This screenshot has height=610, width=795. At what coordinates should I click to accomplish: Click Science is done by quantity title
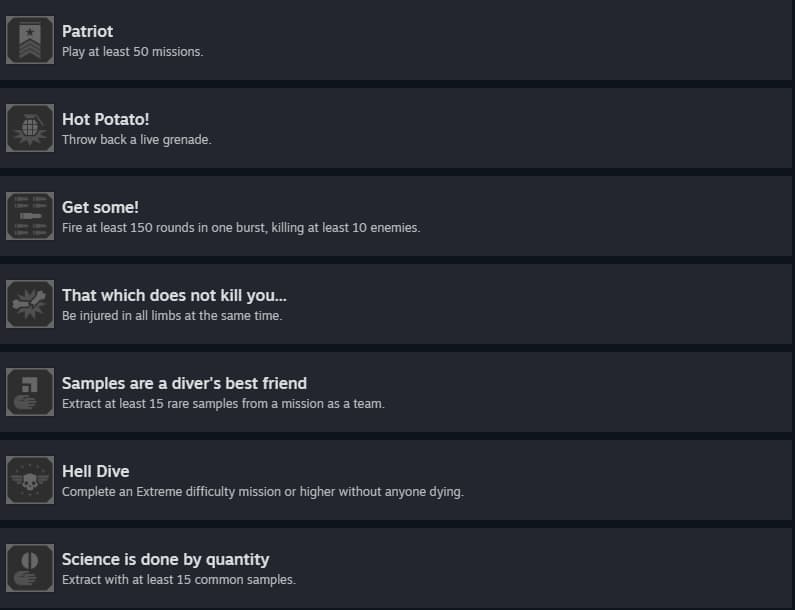[x=165, y=559]
